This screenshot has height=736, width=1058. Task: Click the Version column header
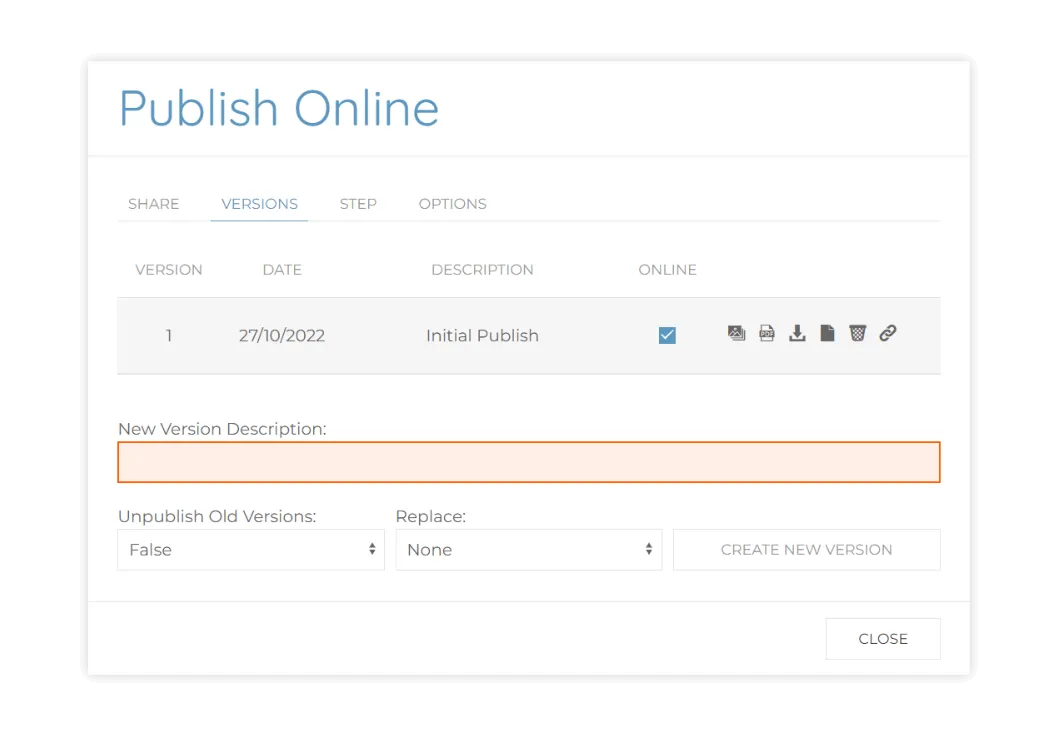(x=169, y=270)
